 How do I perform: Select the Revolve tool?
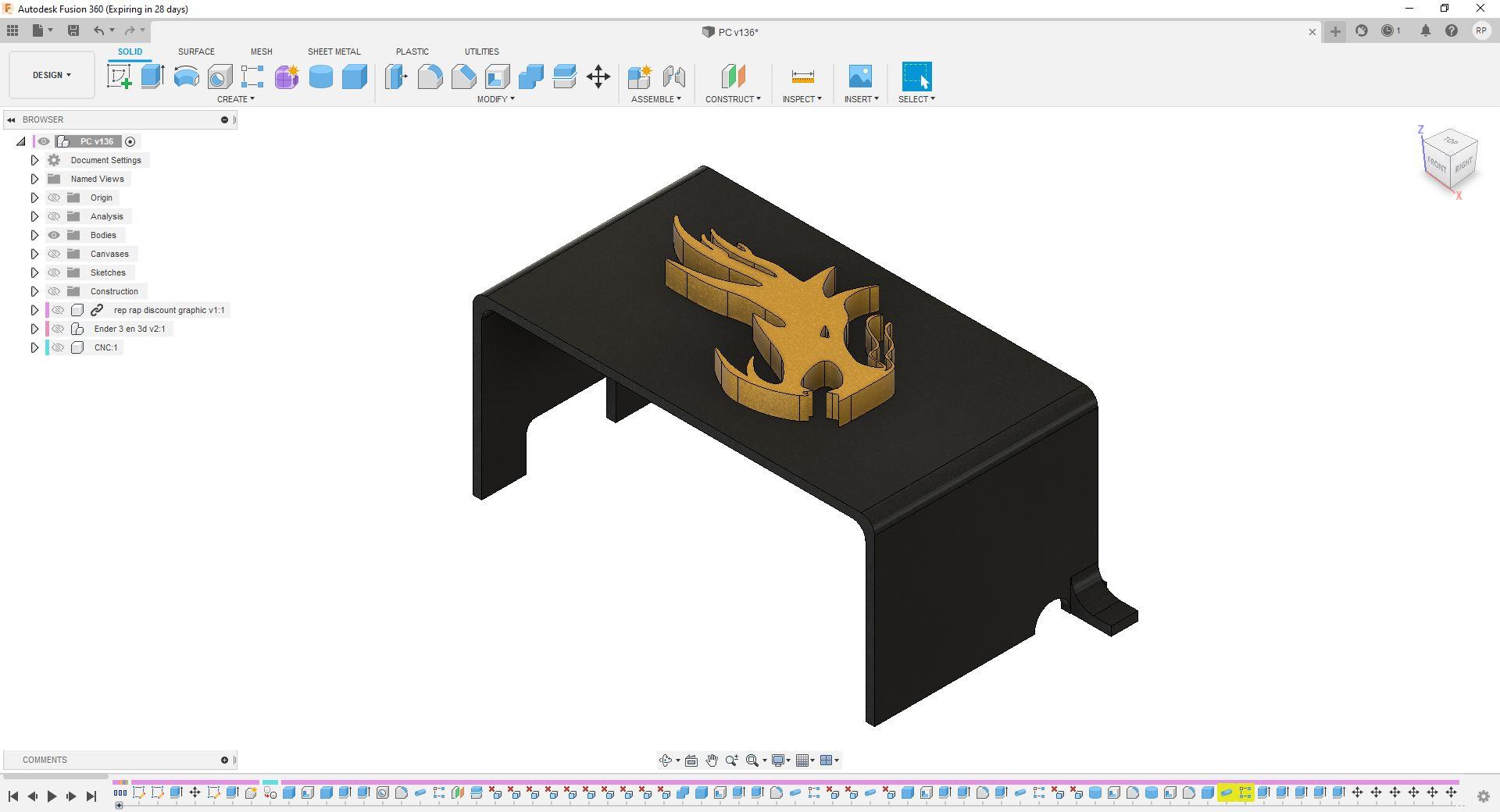pos(186,77)
